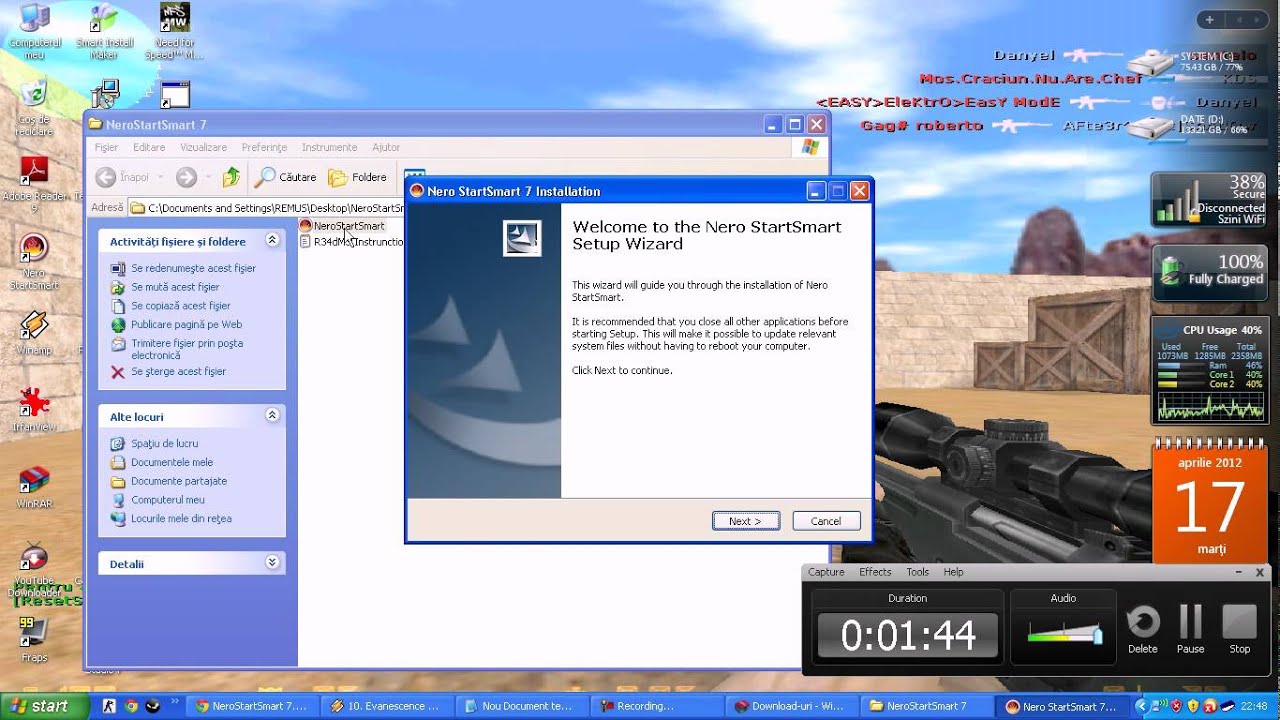Collapse the Alte locuri panel
This screenshot has width=1280, height=720.
click(x=272, y=415)
